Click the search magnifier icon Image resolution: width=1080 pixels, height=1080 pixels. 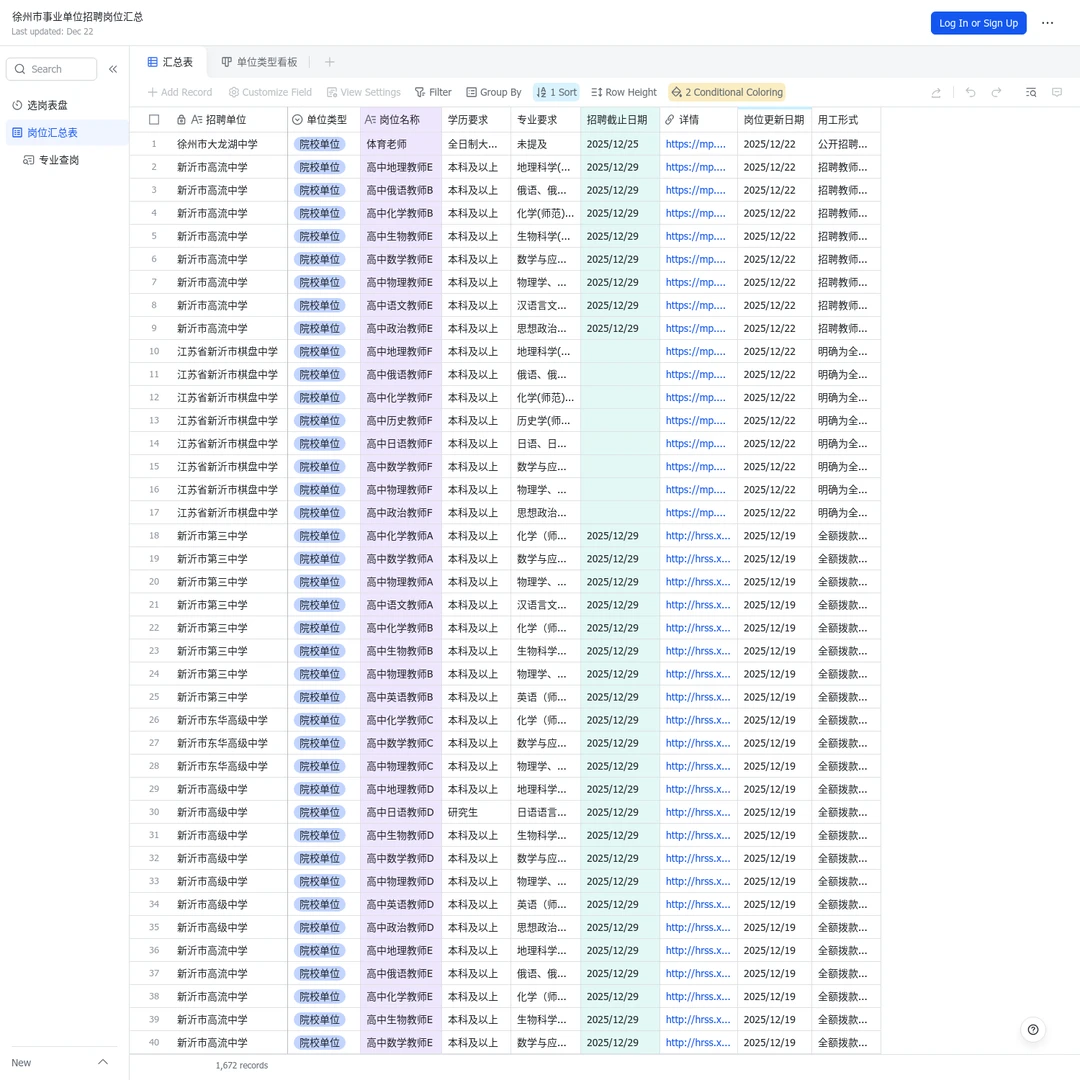tap(20, 69)
